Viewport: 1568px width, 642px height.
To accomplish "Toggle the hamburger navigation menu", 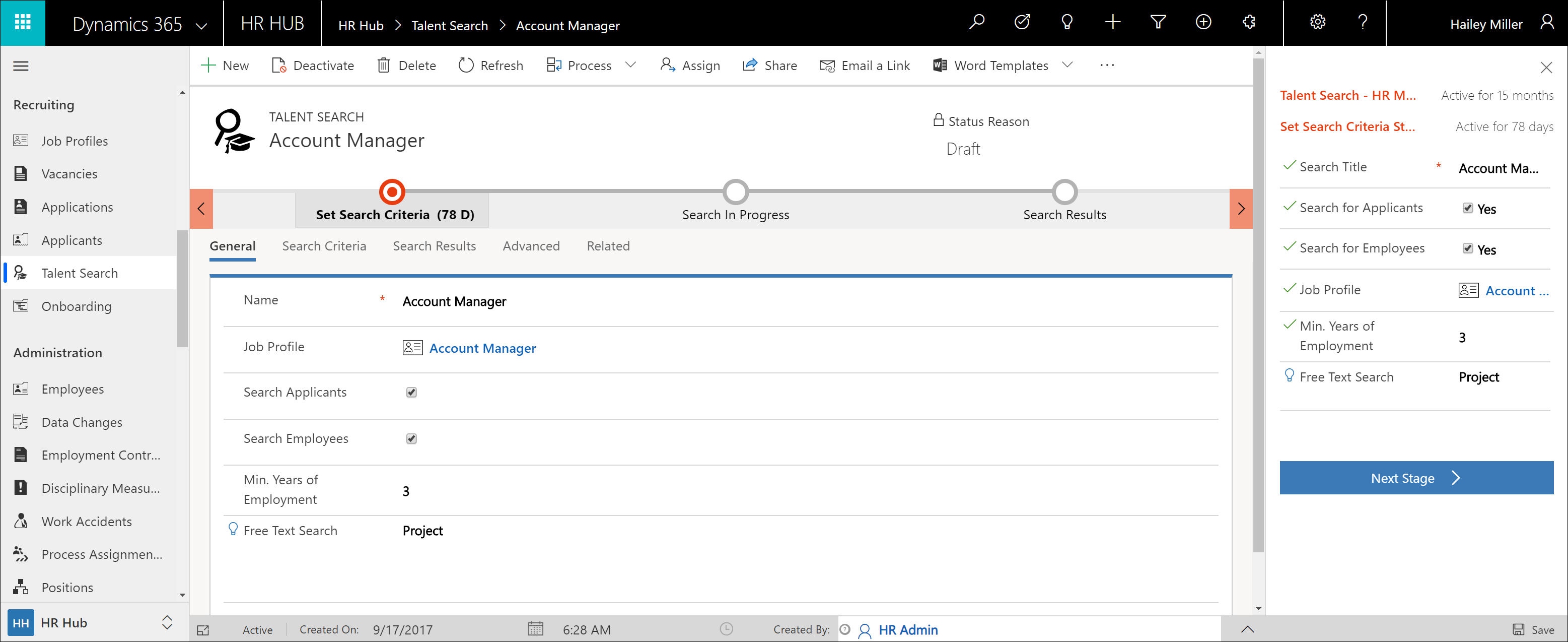I will [21, 66].
